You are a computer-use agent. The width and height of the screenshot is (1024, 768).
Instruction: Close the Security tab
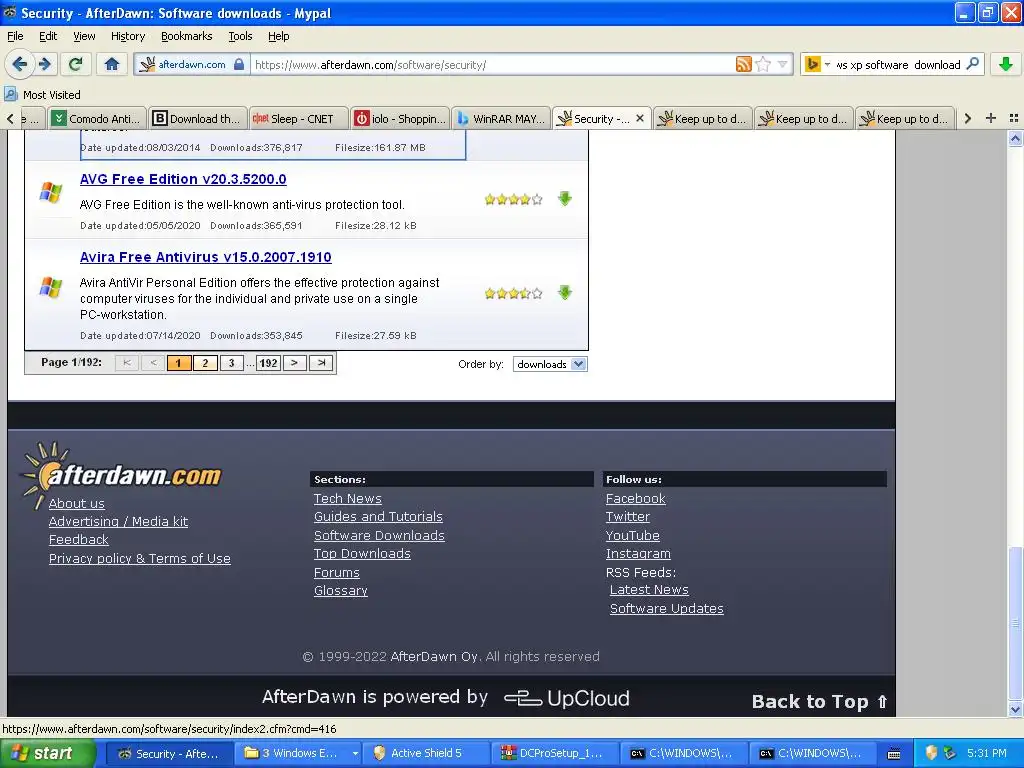click(x=640, y=118)
